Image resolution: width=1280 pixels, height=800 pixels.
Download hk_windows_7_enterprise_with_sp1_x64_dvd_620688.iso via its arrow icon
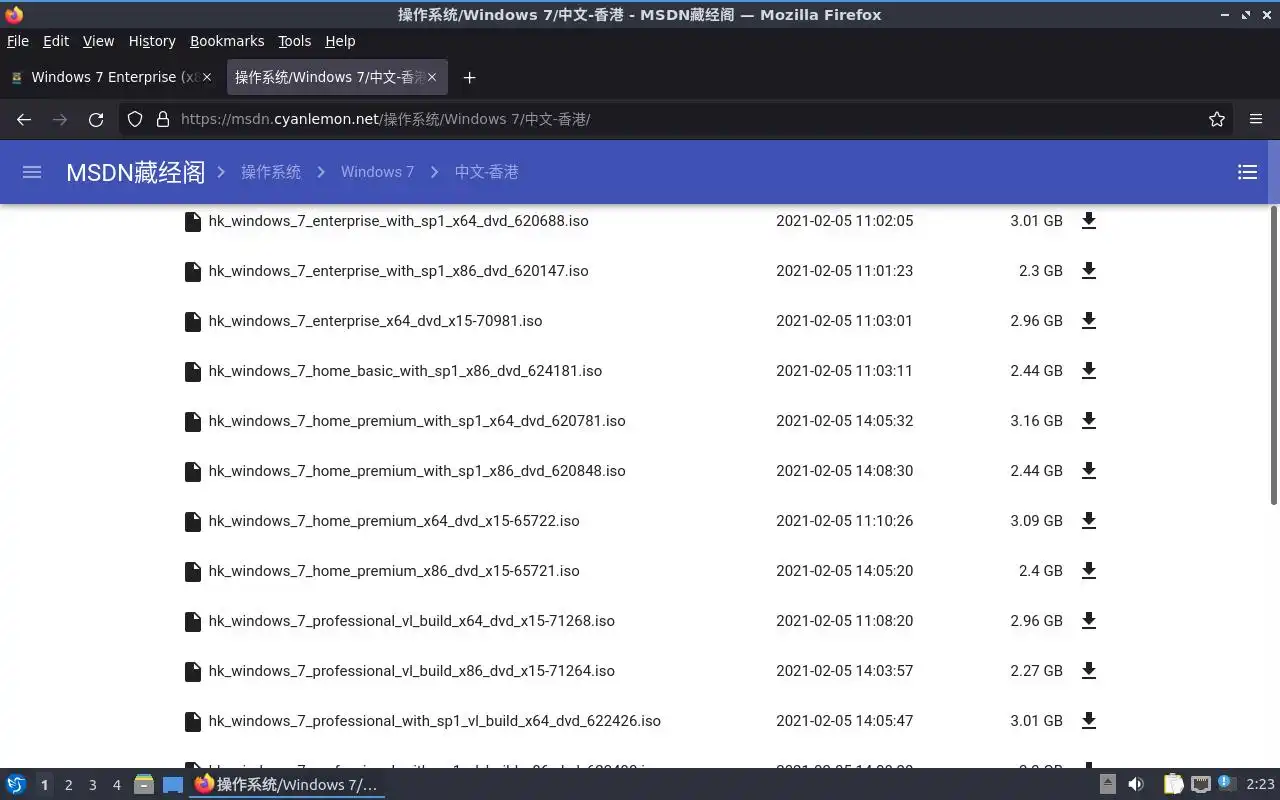pyautogui.click(x=1089, y=221)
